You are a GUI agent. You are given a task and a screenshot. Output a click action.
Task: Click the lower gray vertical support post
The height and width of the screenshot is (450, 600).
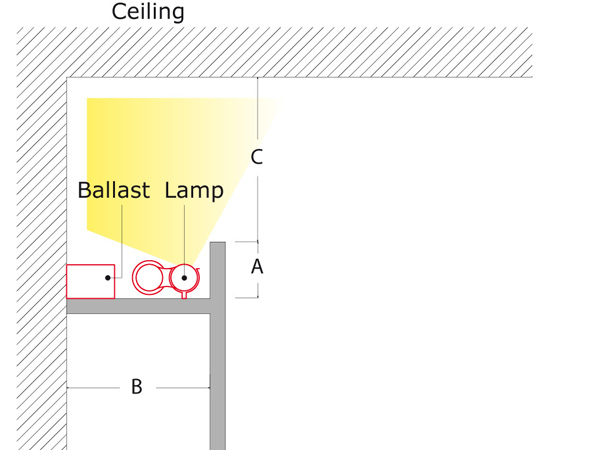(218, 382)
